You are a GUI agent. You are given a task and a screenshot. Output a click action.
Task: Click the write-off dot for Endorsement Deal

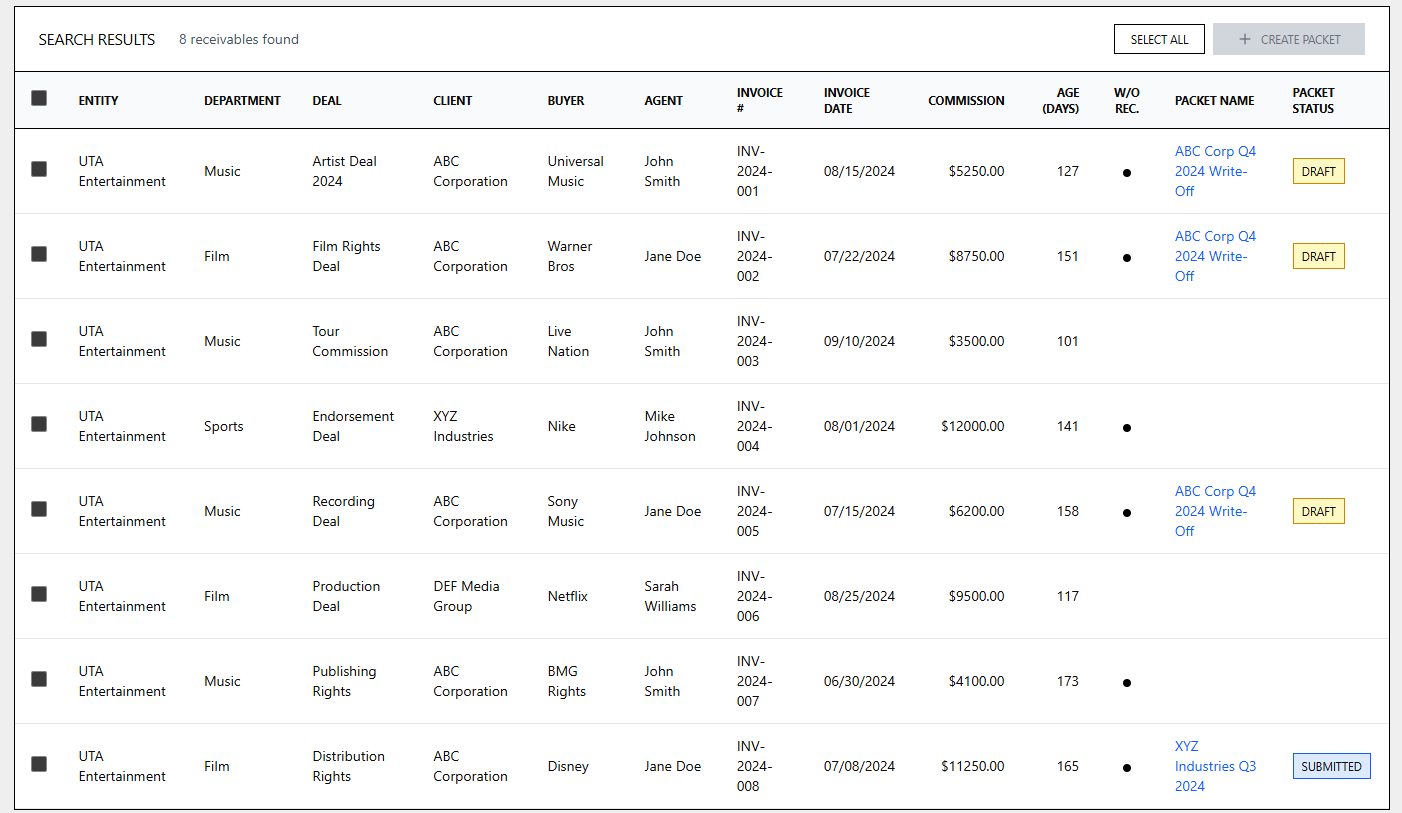(x=1127, y=428)
